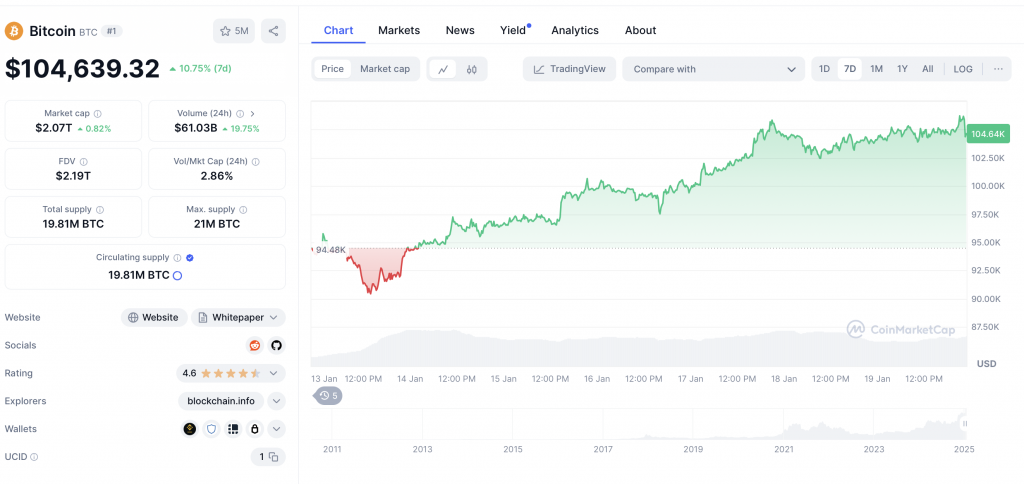
Task: Select the line chart icon
Action: 443,69
